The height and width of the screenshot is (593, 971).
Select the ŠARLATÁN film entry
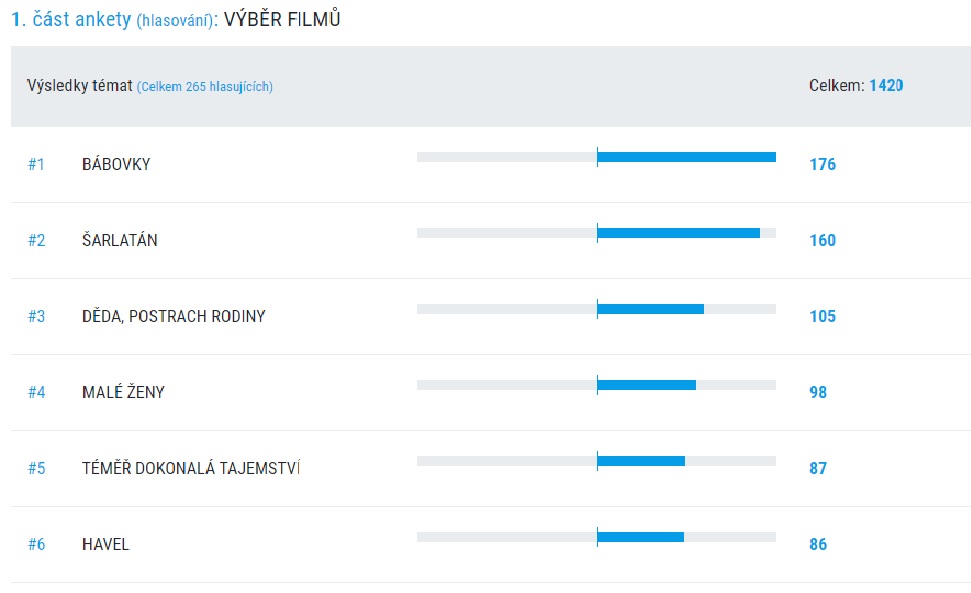pos(120,240)
